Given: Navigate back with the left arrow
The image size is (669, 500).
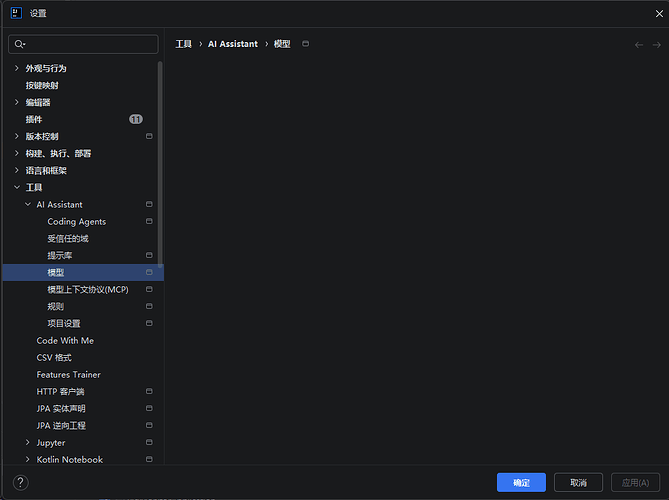Looking at the screenshot, I should (x=639, y=45).
